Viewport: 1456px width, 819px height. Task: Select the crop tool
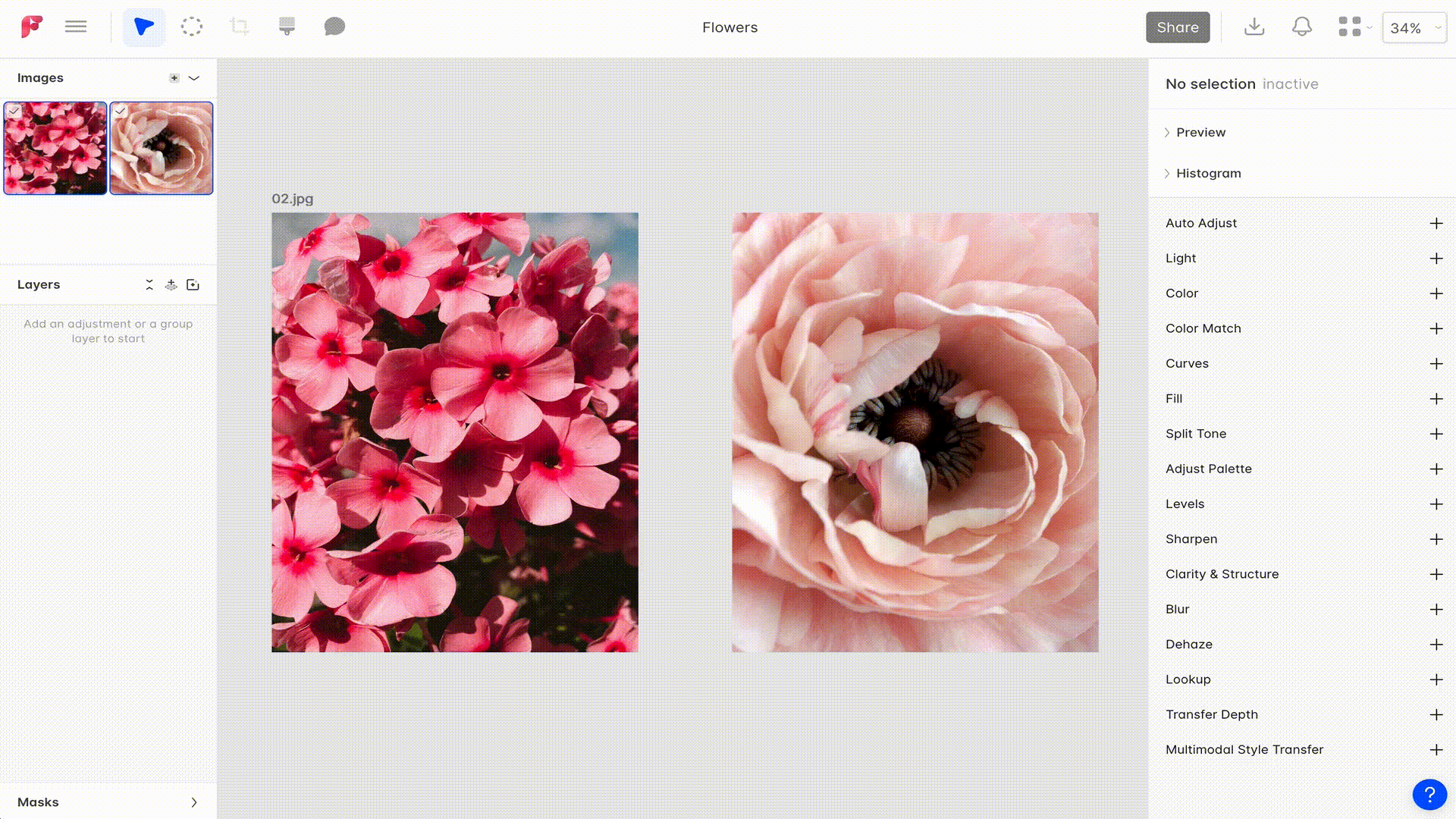coord(240,27)
